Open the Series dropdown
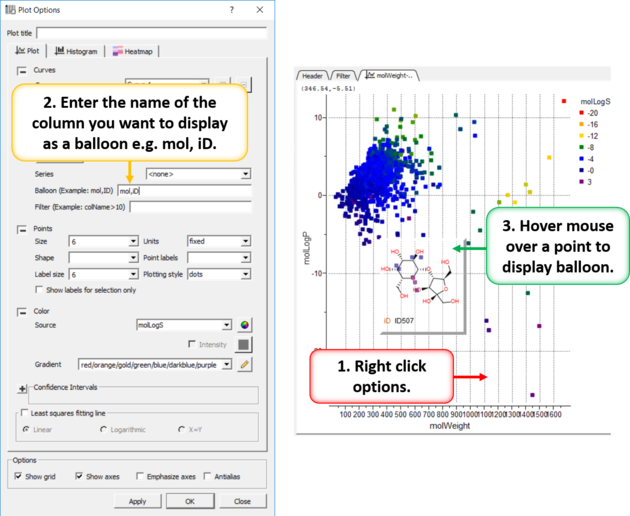 [245, 174]
